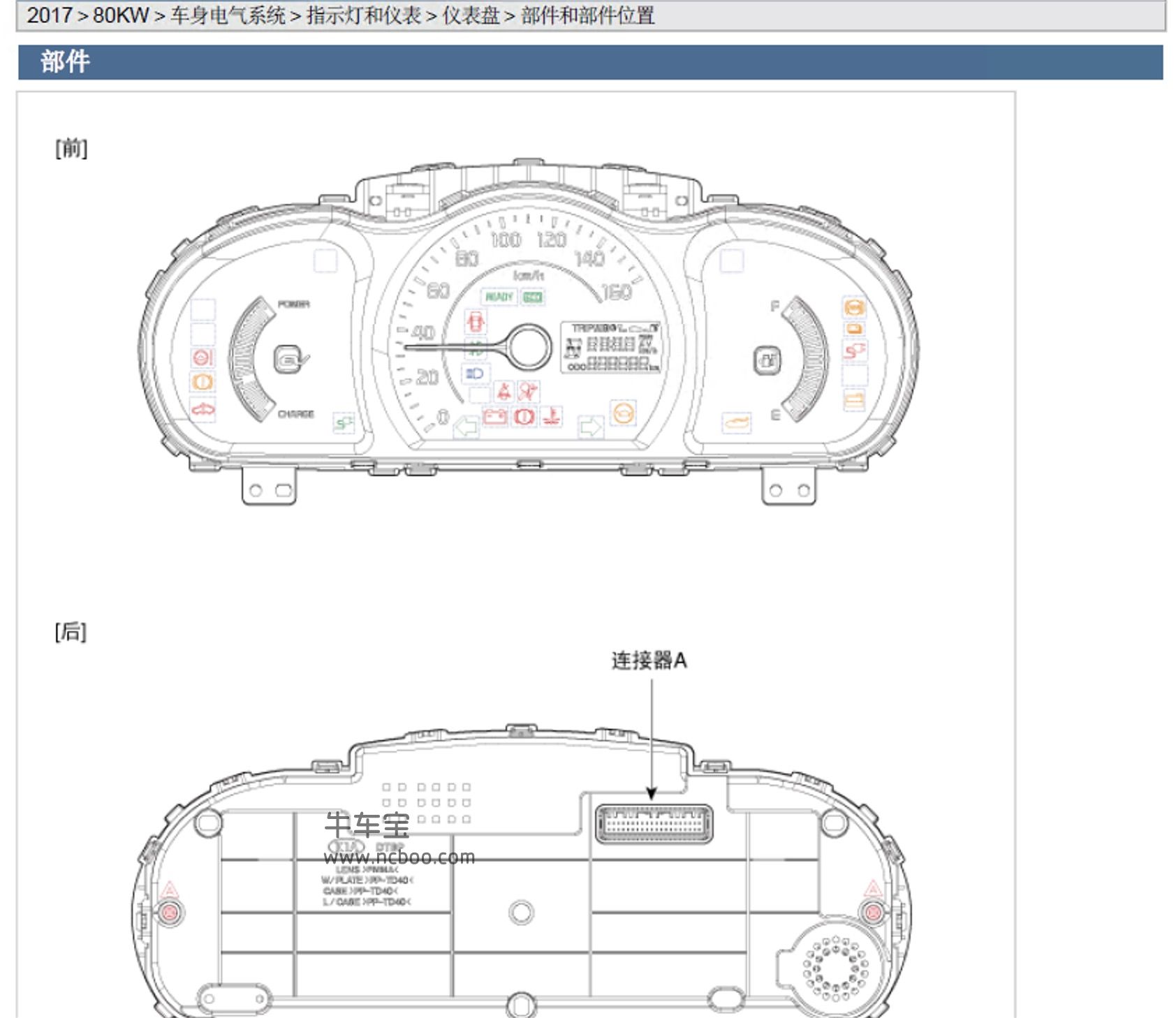Select the trip computer LCD display
1176x1018 pixels.
pos(611,347)
